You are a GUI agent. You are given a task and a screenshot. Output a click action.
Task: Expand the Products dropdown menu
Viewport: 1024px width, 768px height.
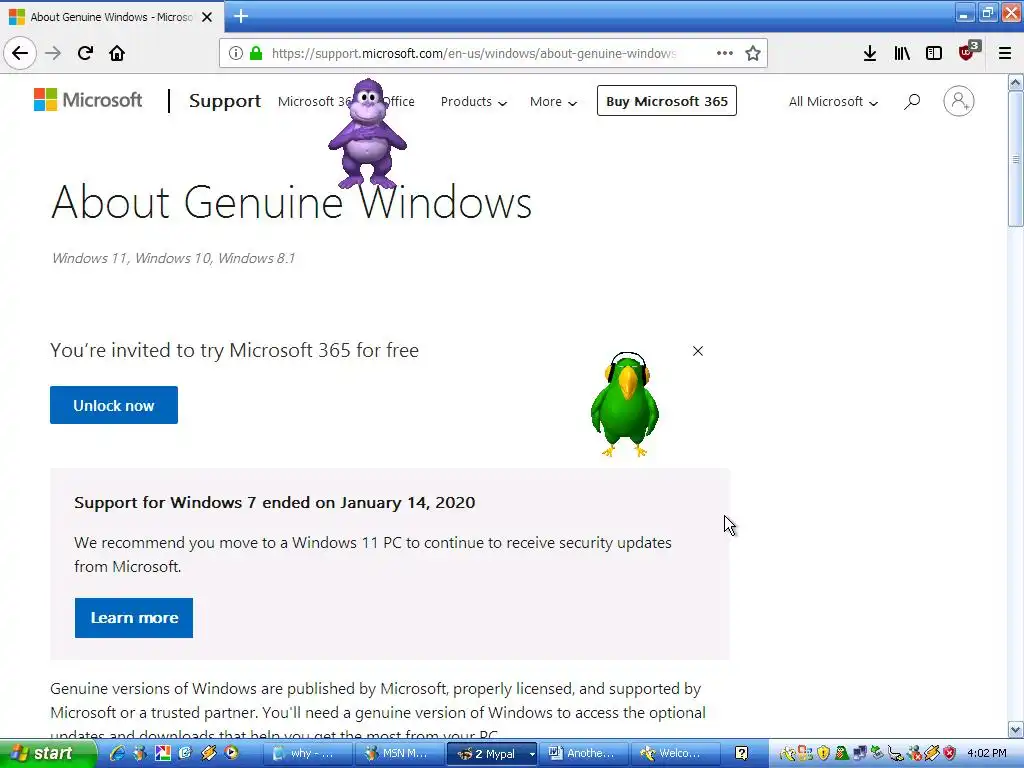coord(473,101)
